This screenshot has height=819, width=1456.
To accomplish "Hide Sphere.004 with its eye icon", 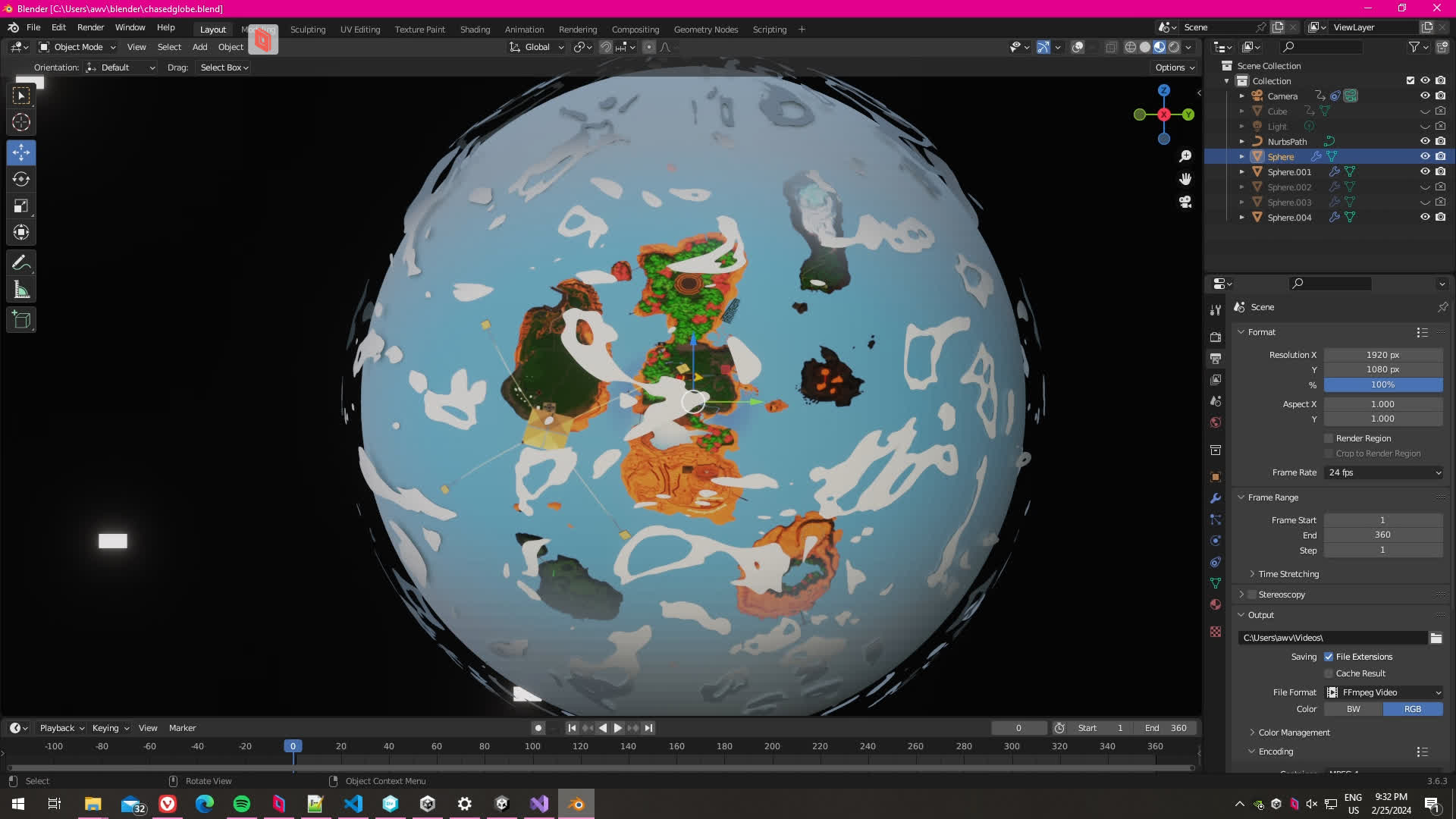I will click(1425, 217).
